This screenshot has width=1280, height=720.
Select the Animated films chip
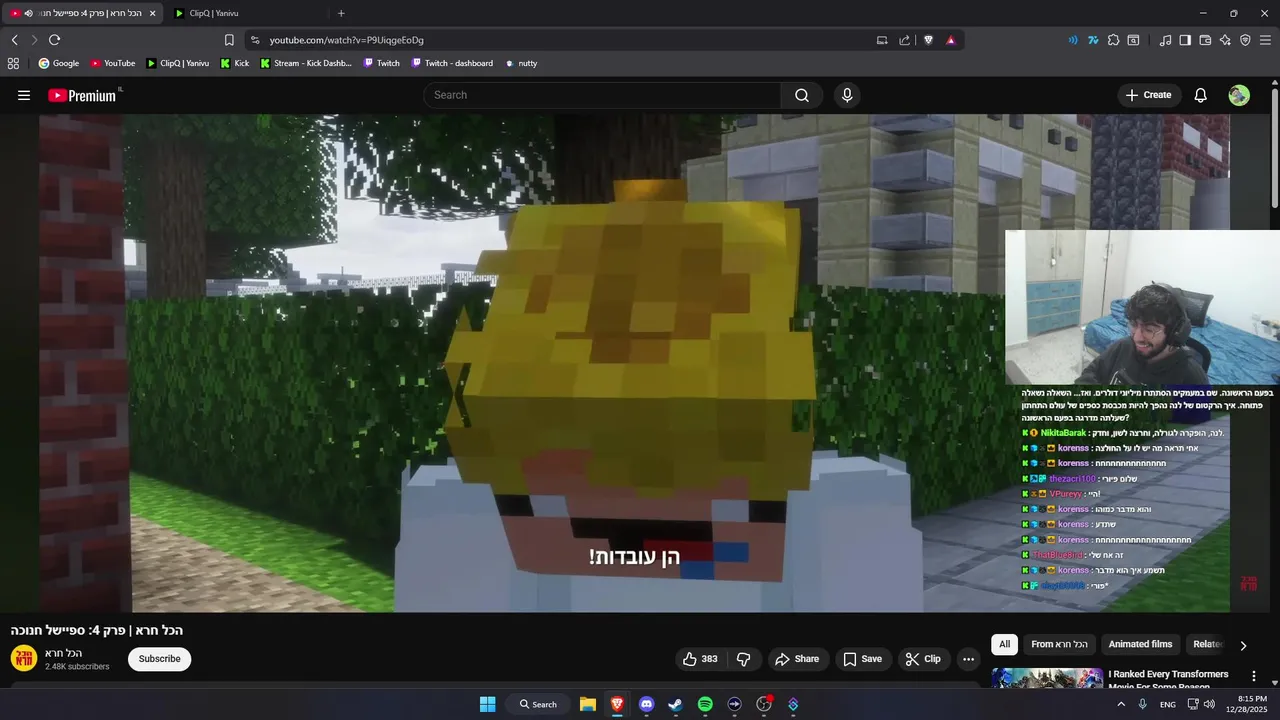pyautogui.click(x=1140, y=644)
